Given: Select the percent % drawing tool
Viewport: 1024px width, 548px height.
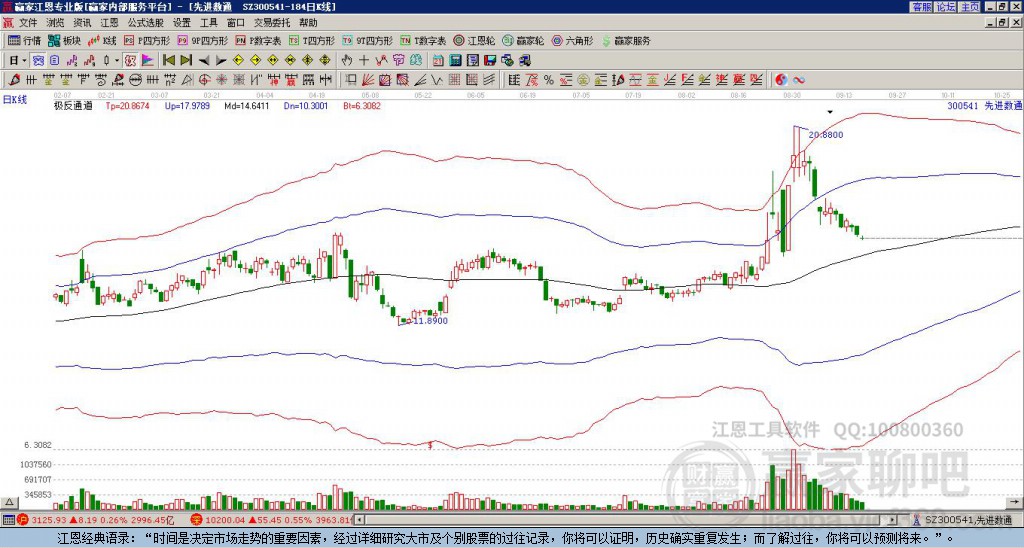Looking at the screenshot, I should click(x=549, y=80).
